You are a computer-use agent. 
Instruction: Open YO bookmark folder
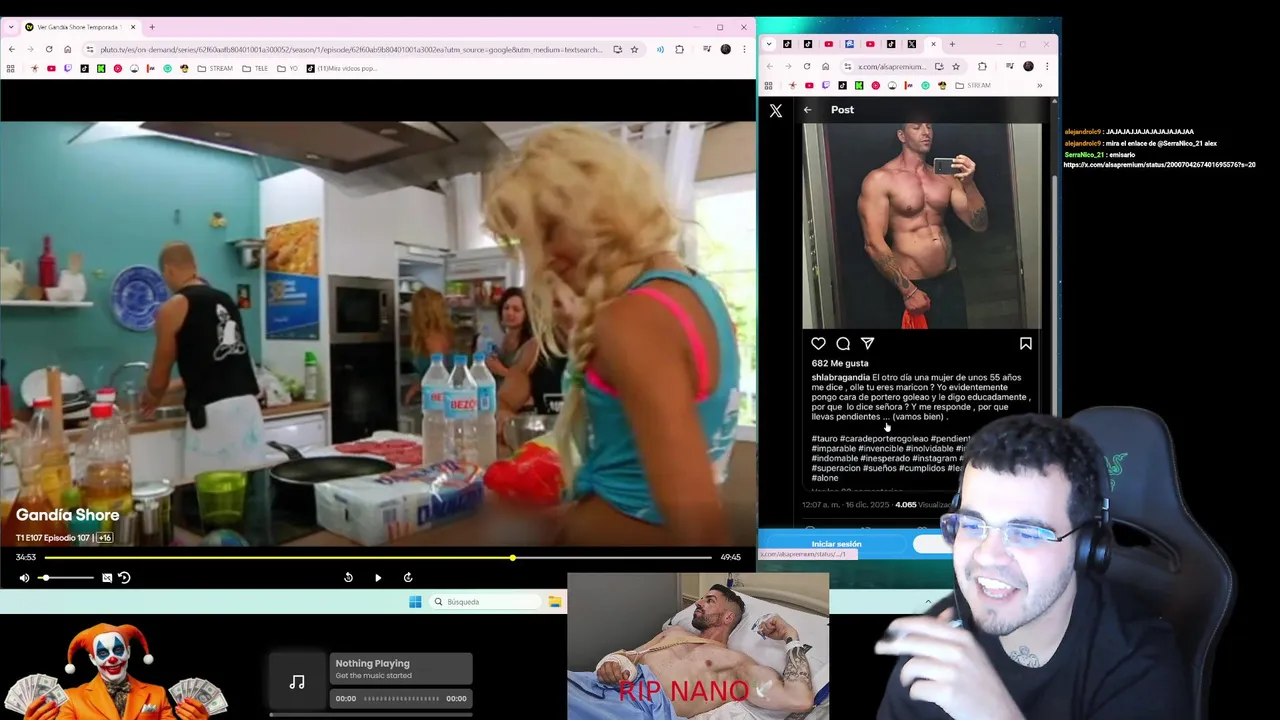289,68
